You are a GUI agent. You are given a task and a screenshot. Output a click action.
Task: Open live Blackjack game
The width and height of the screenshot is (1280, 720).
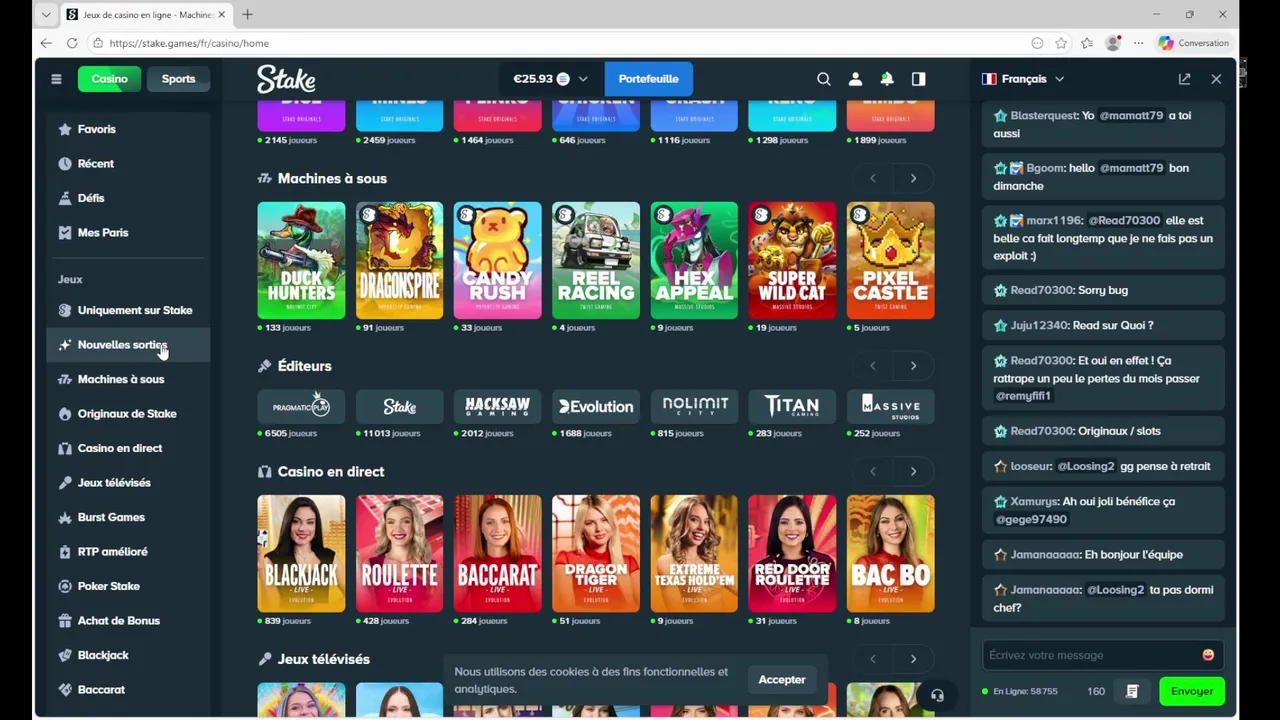pos(301,554)
